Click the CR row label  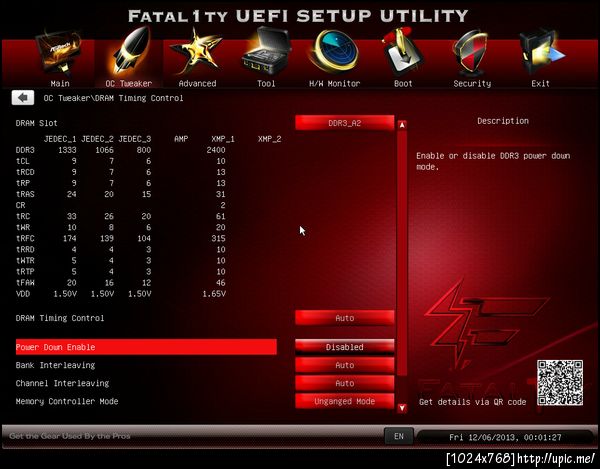click(20, 205)
